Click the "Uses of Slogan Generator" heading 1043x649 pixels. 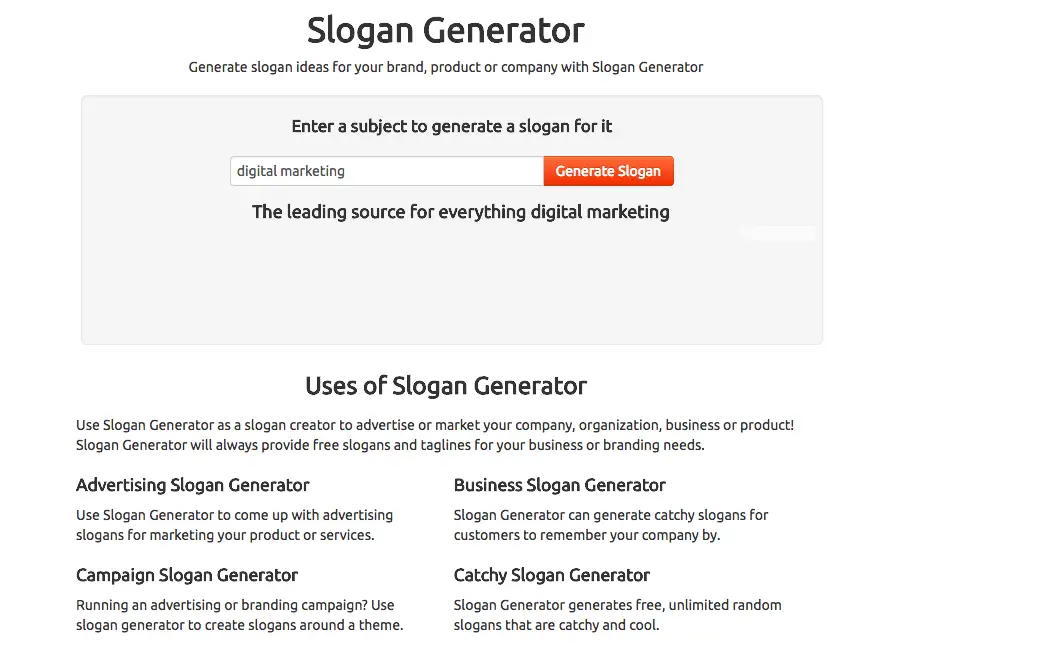[446, 386]
